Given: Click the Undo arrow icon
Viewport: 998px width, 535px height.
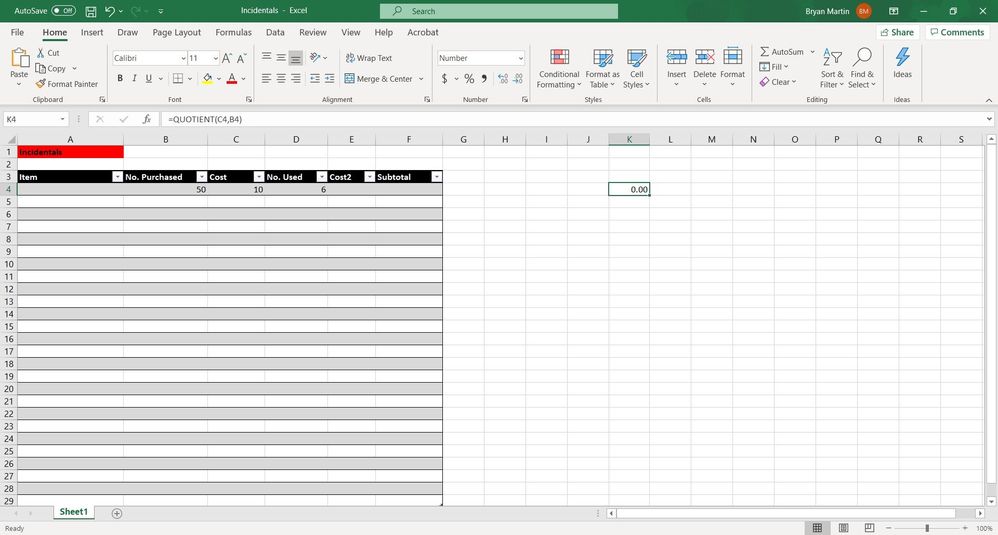Looking at the screenshot, I should click(110, 11).
